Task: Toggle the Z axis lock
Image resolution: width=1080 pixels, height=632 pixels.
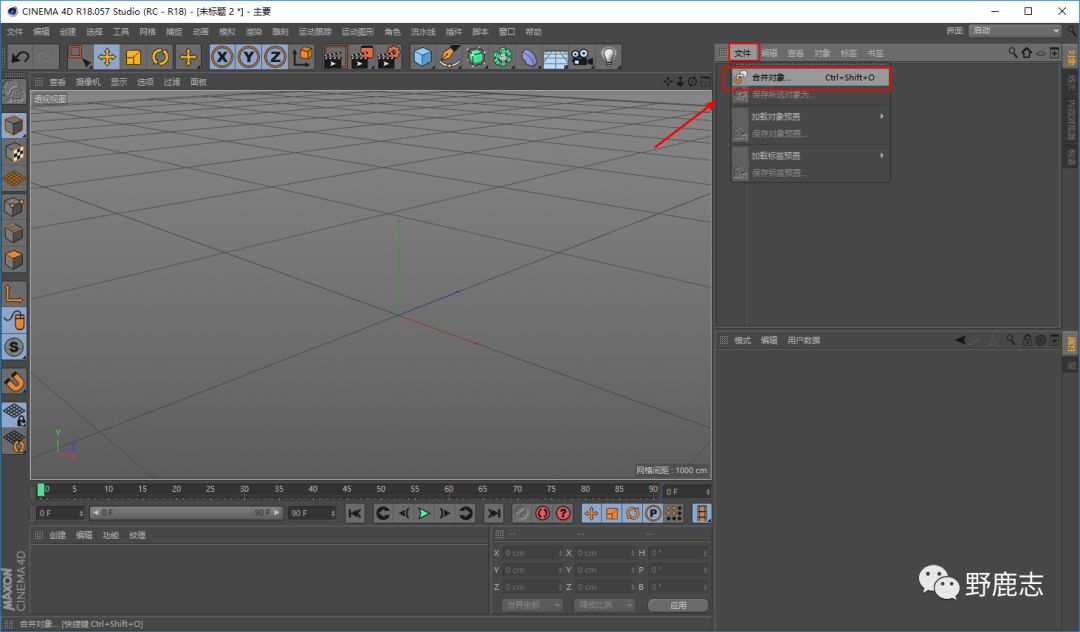Action: pyautogui.click(x=276, y=56)
